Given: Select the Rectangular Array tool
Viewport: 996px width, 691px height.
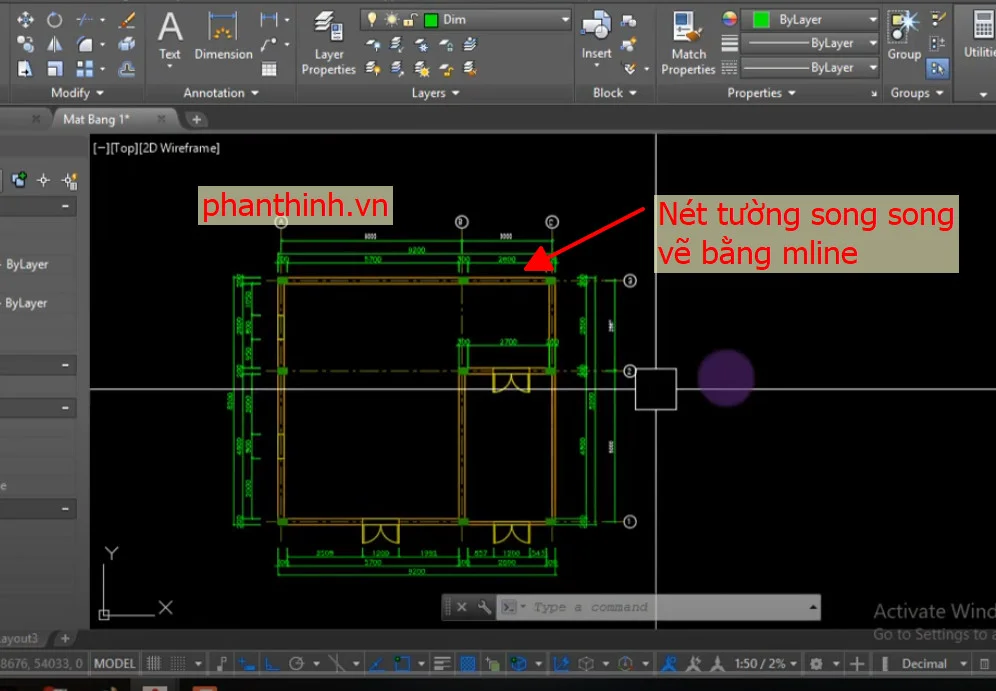Looking at the screenshot, I should [x=84, y=68].
